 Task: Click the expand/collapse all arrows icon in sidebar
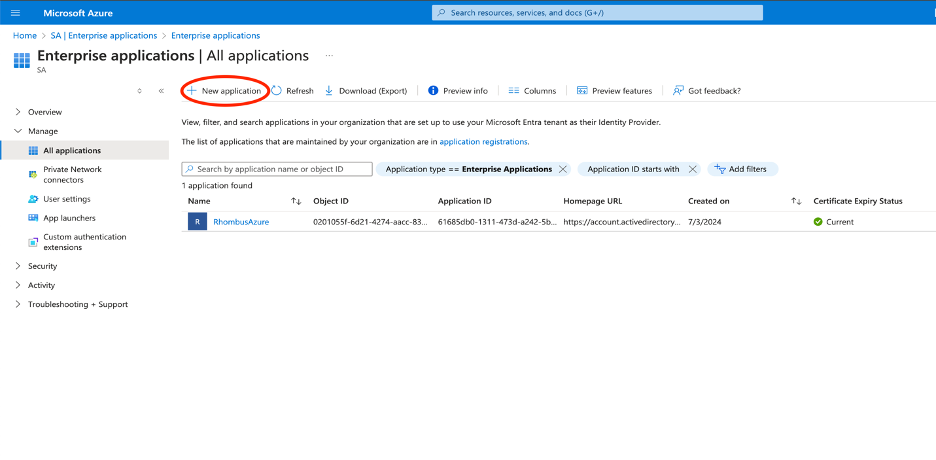coord(140,91)
